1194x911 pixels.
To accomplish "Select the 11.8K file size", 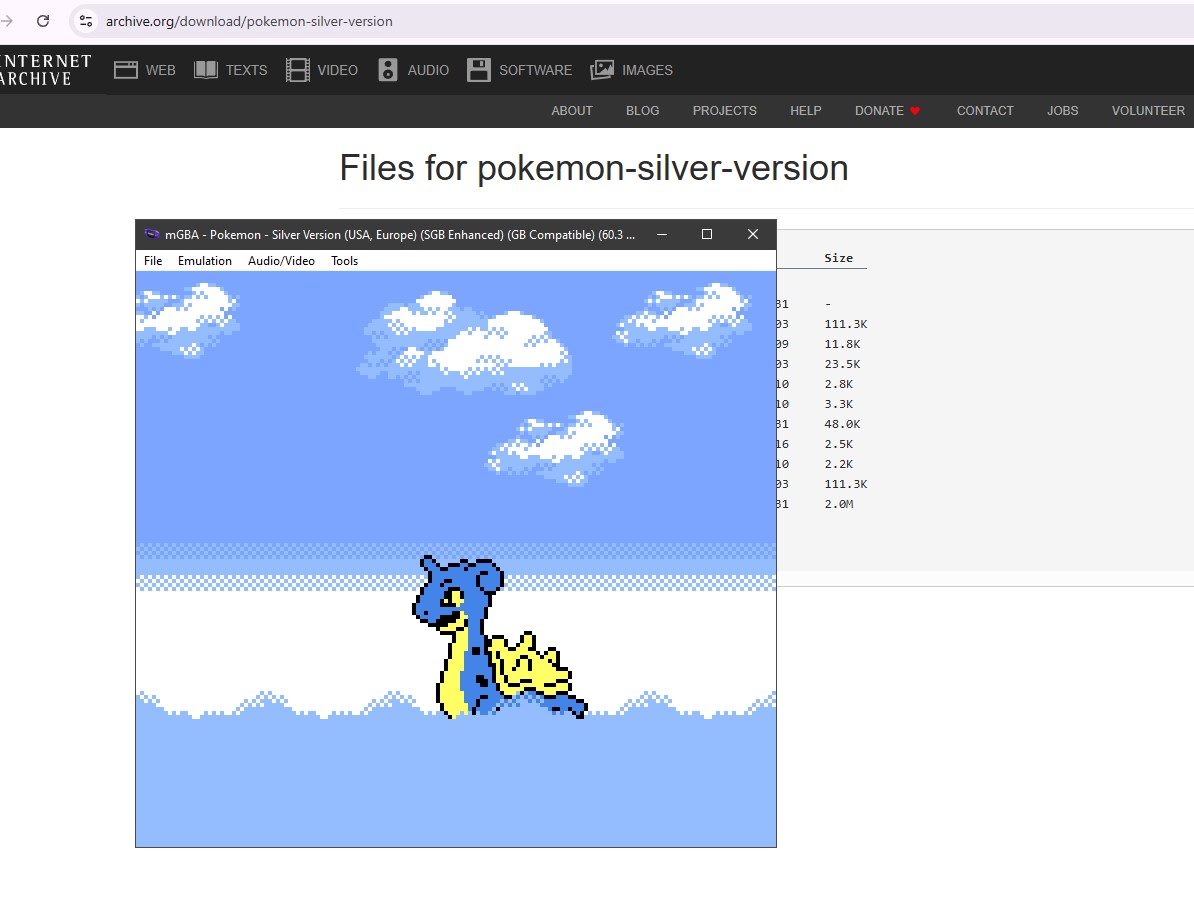I will [x=842, y=344].
